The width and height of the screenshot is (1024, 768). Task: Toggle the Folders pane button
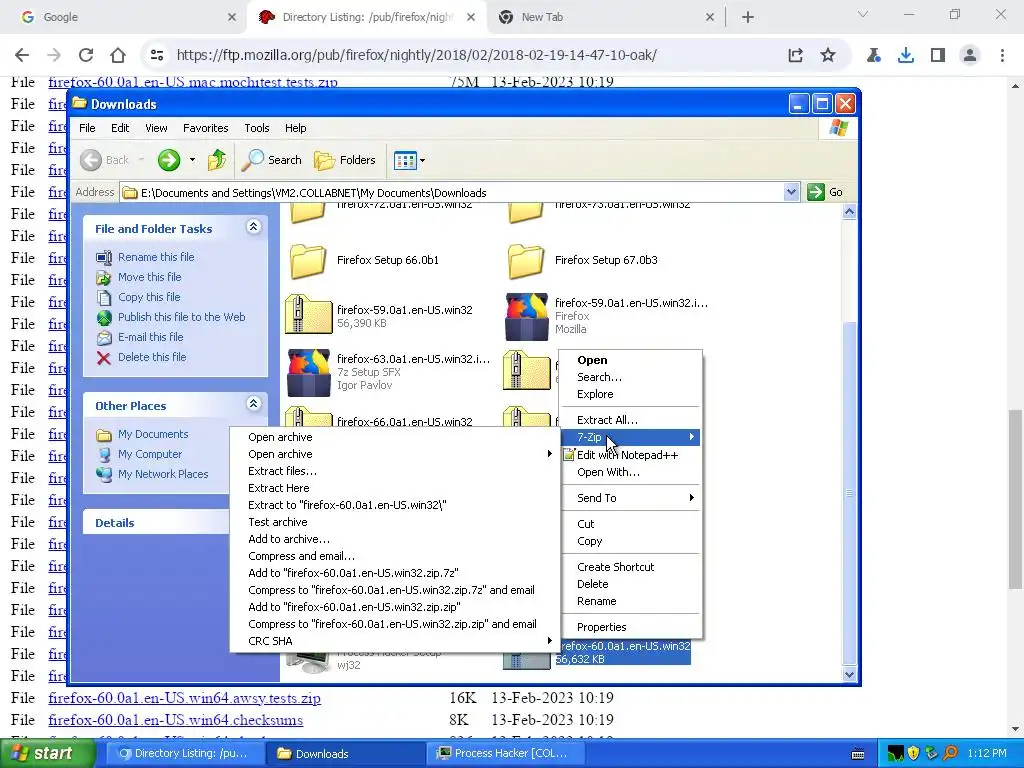pos(345,160)
